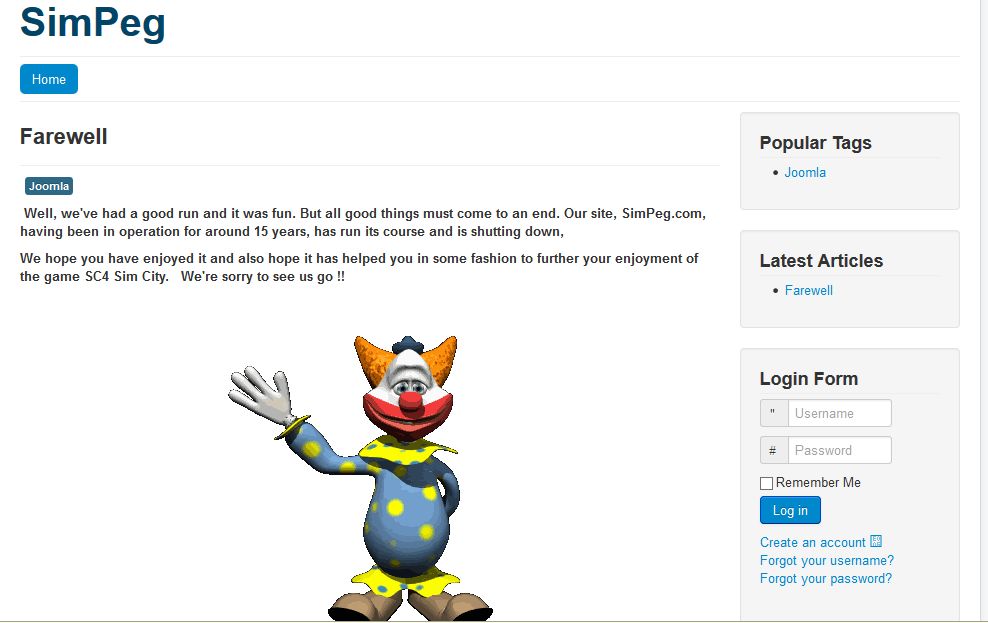Click the Log in button
This screenshot has width=988, height=623.
tap(790, 510)
